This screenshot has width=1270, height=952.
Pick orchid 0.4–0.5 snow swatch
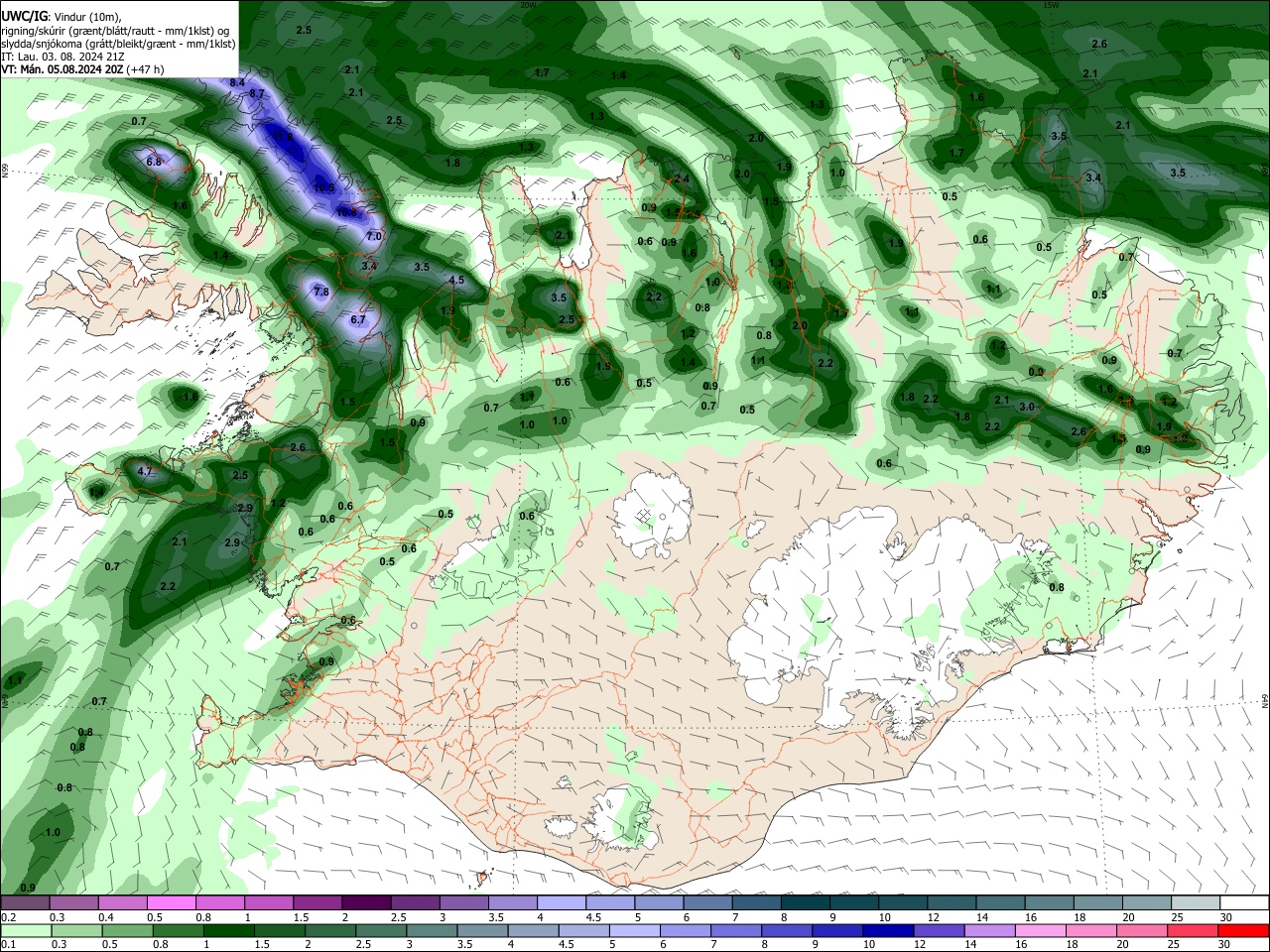tap(122, 903)
